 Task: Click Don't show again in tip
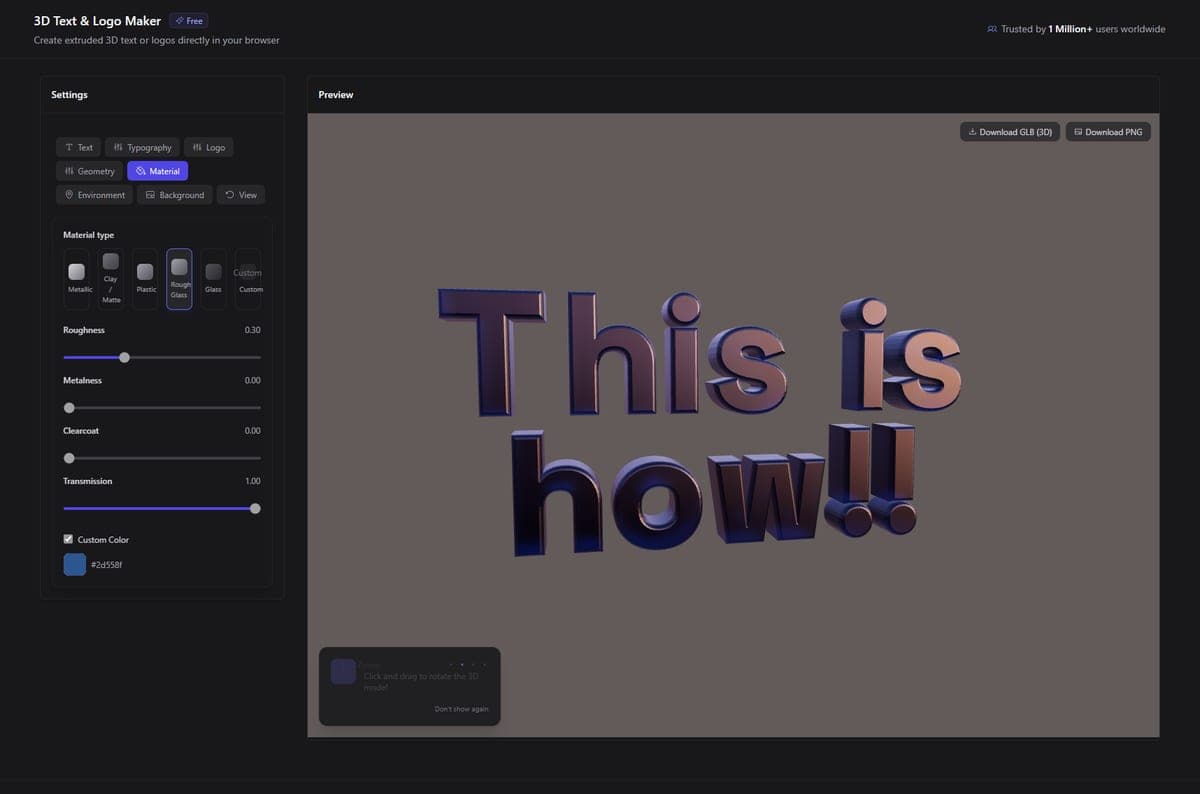tap(462, 709)
